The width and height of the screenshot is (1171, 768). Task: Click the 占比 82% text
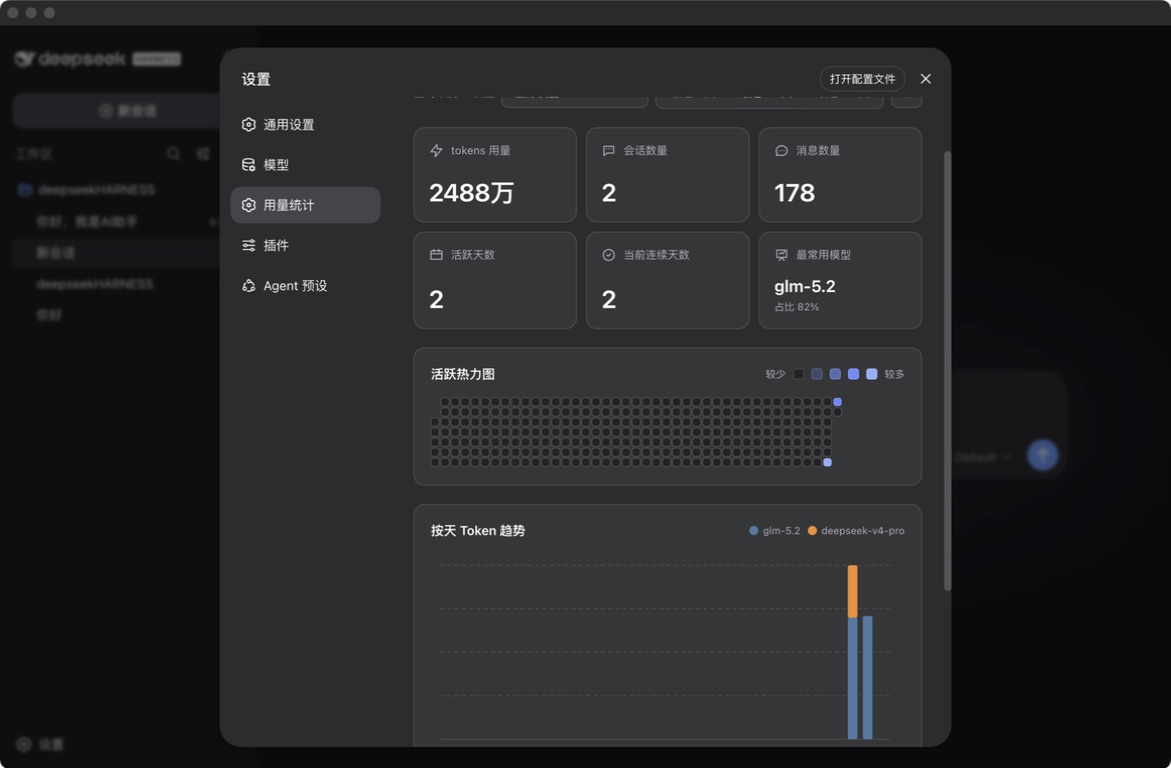click(796, 307)
